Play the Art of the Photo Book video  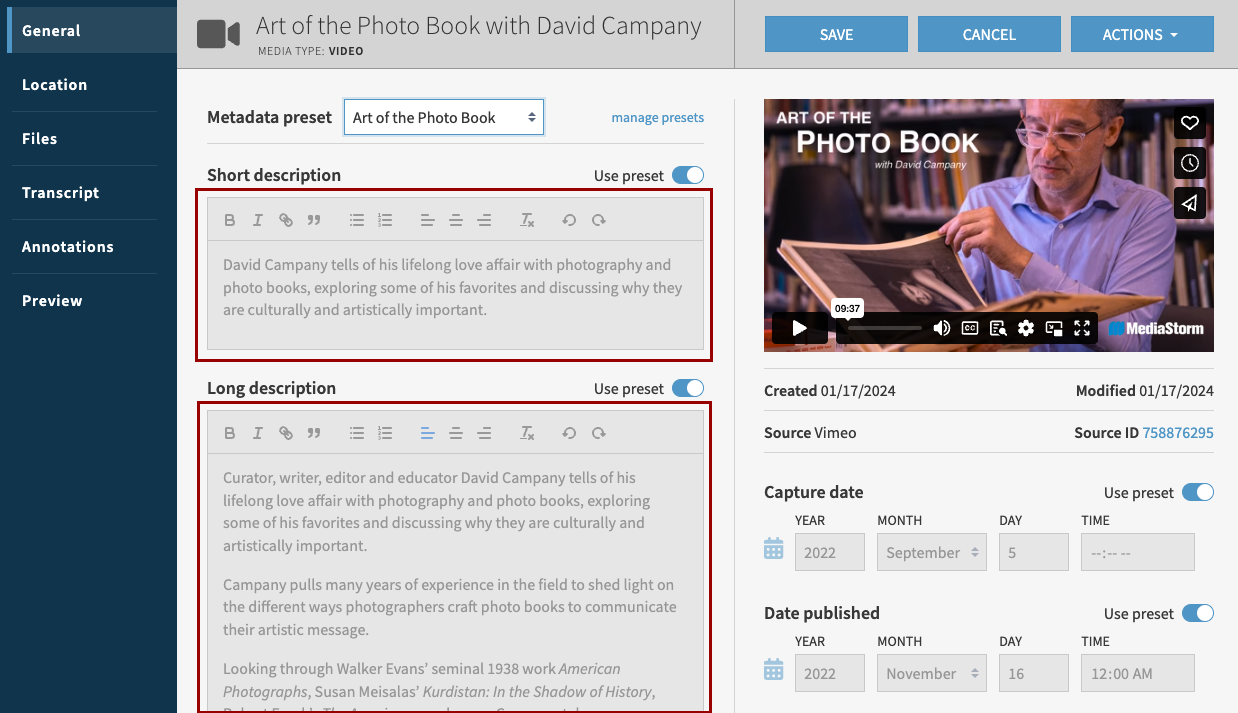pos(799,328)
